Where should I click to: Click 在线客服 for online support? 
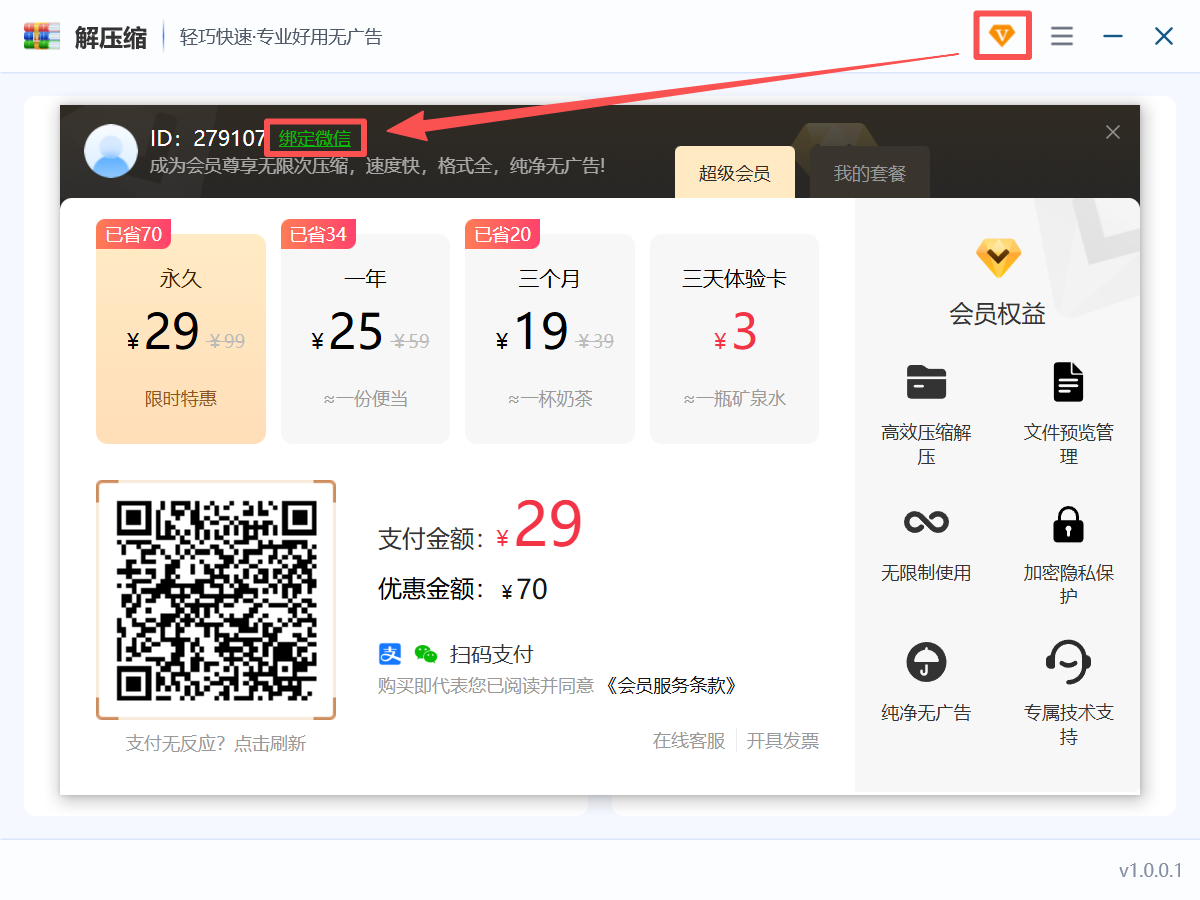click(x=689, y=741)
